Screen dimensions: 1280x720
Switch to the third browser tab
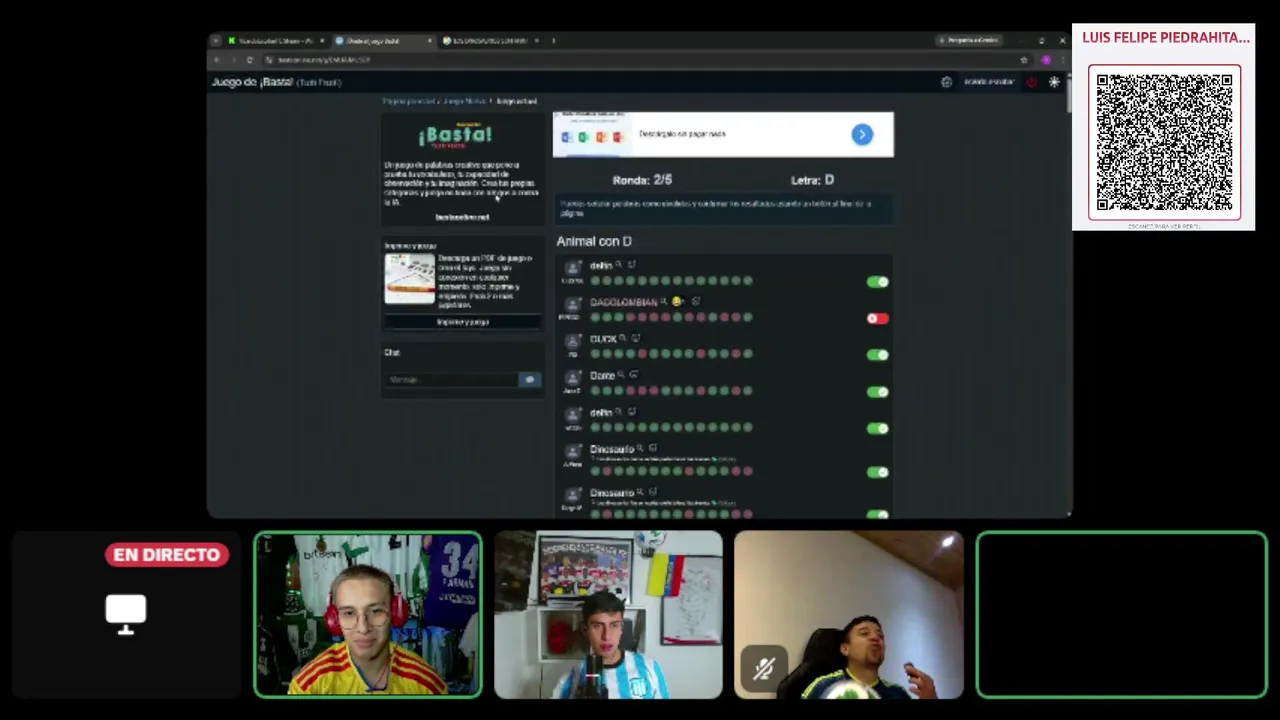490,41
